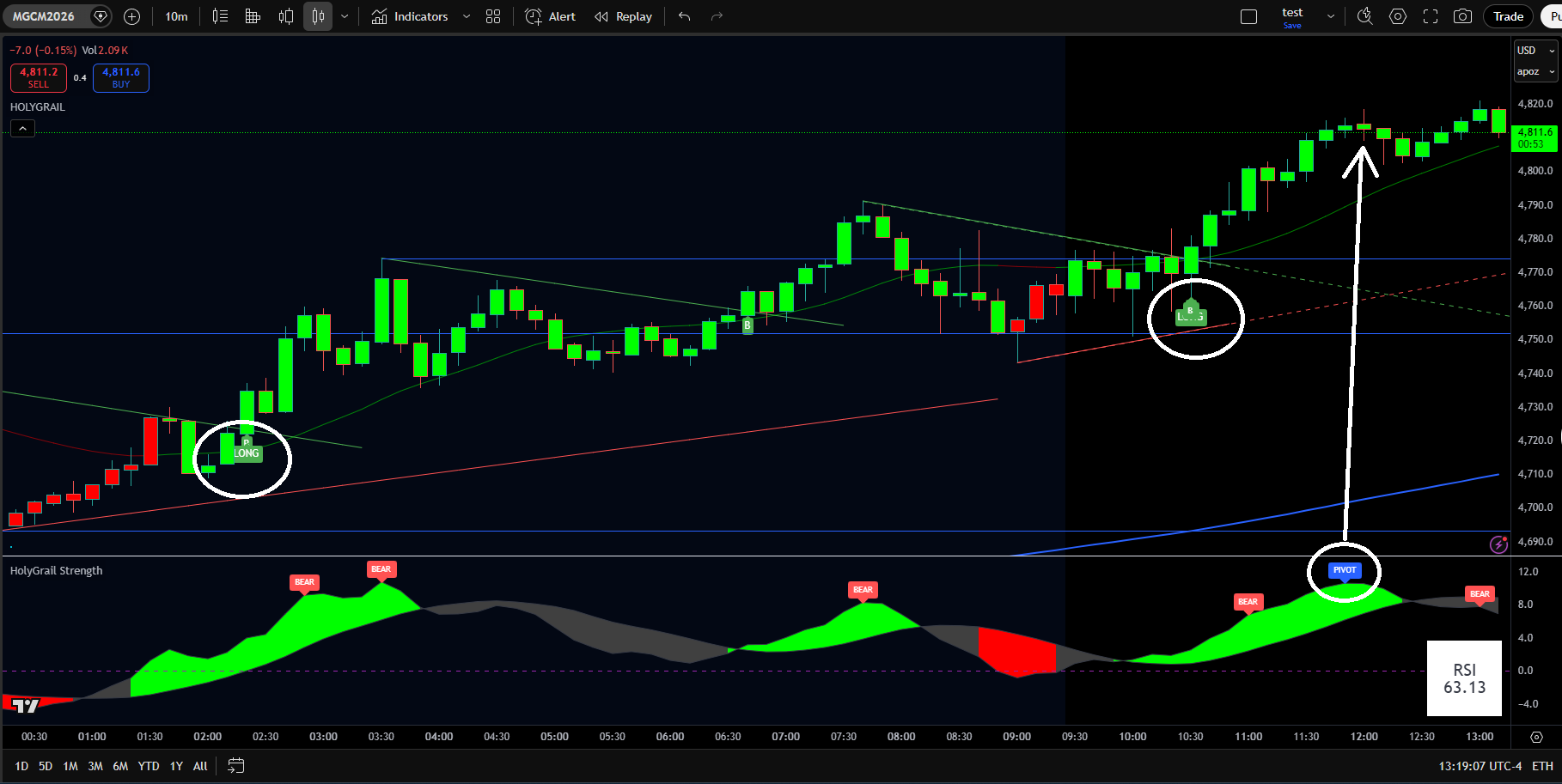Image resolution: width=1562 pixels, height=784 pixels.
Task: Open the USD currency dropdown
Action: pyautogui.click(x=1535, y=51)
